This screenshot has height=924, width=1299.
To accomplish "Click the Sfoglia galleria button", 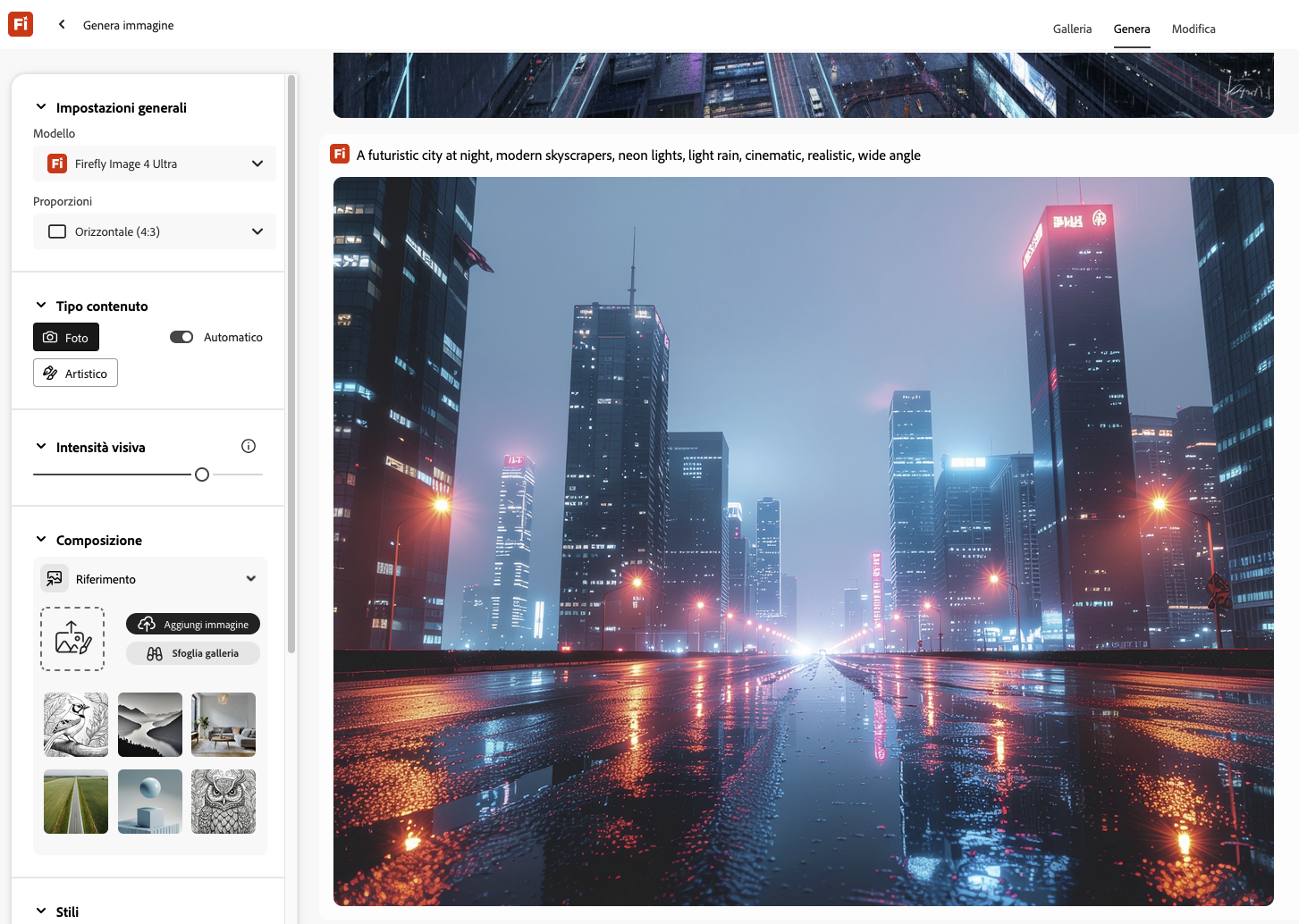I will 193,653.
